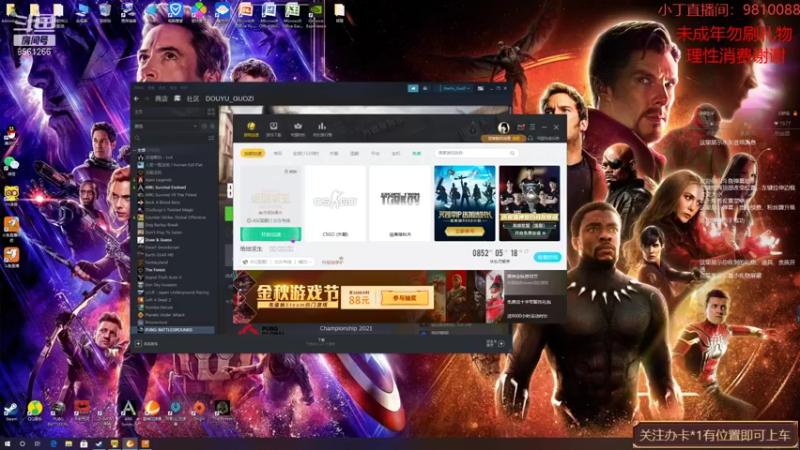This screenshot has height=450, width=800.
Task: Open DOUYU_GUOZI profile menu in Steam
Action: [x=230, y=98]
